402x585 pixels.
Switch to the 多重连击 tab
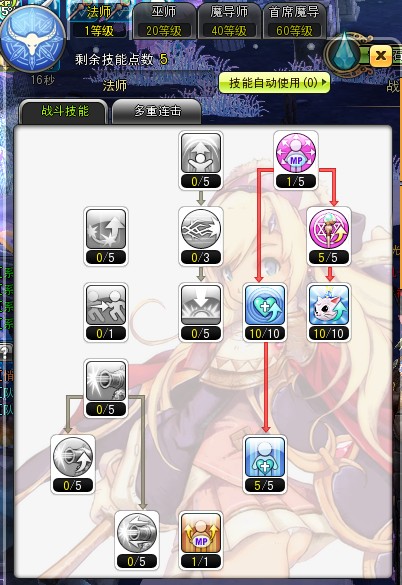tap(157, 112)
